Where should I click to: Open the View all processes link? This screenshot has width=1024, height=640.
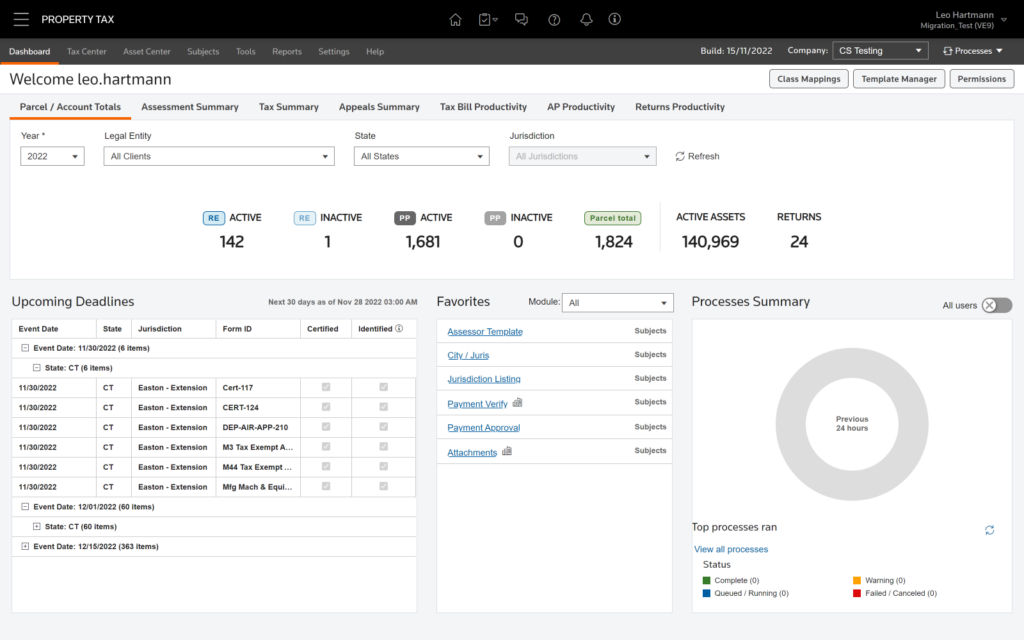pyautogui.click(x=730, y=548)
